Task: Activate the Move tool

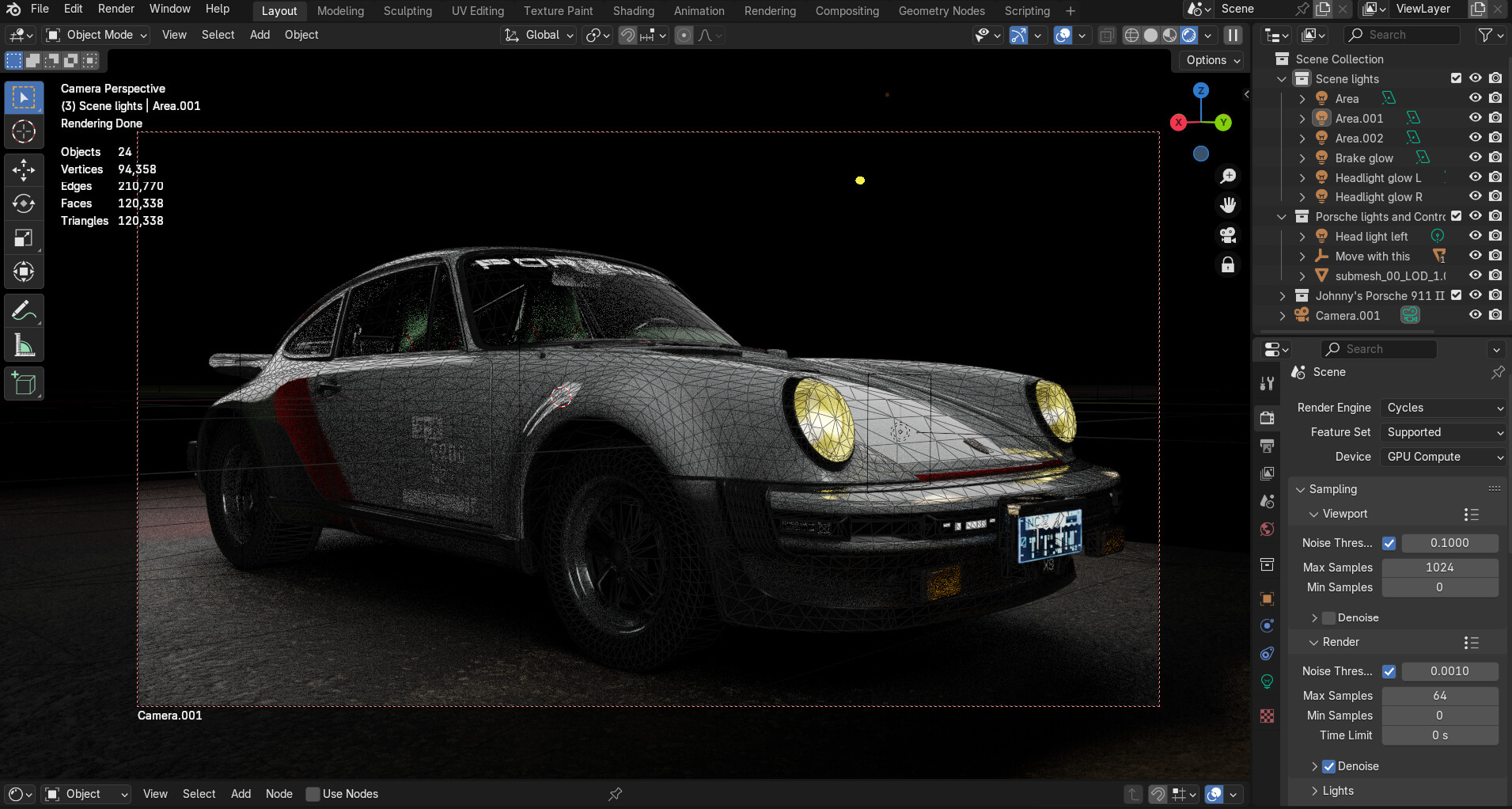Action: [x=24, y=169]
